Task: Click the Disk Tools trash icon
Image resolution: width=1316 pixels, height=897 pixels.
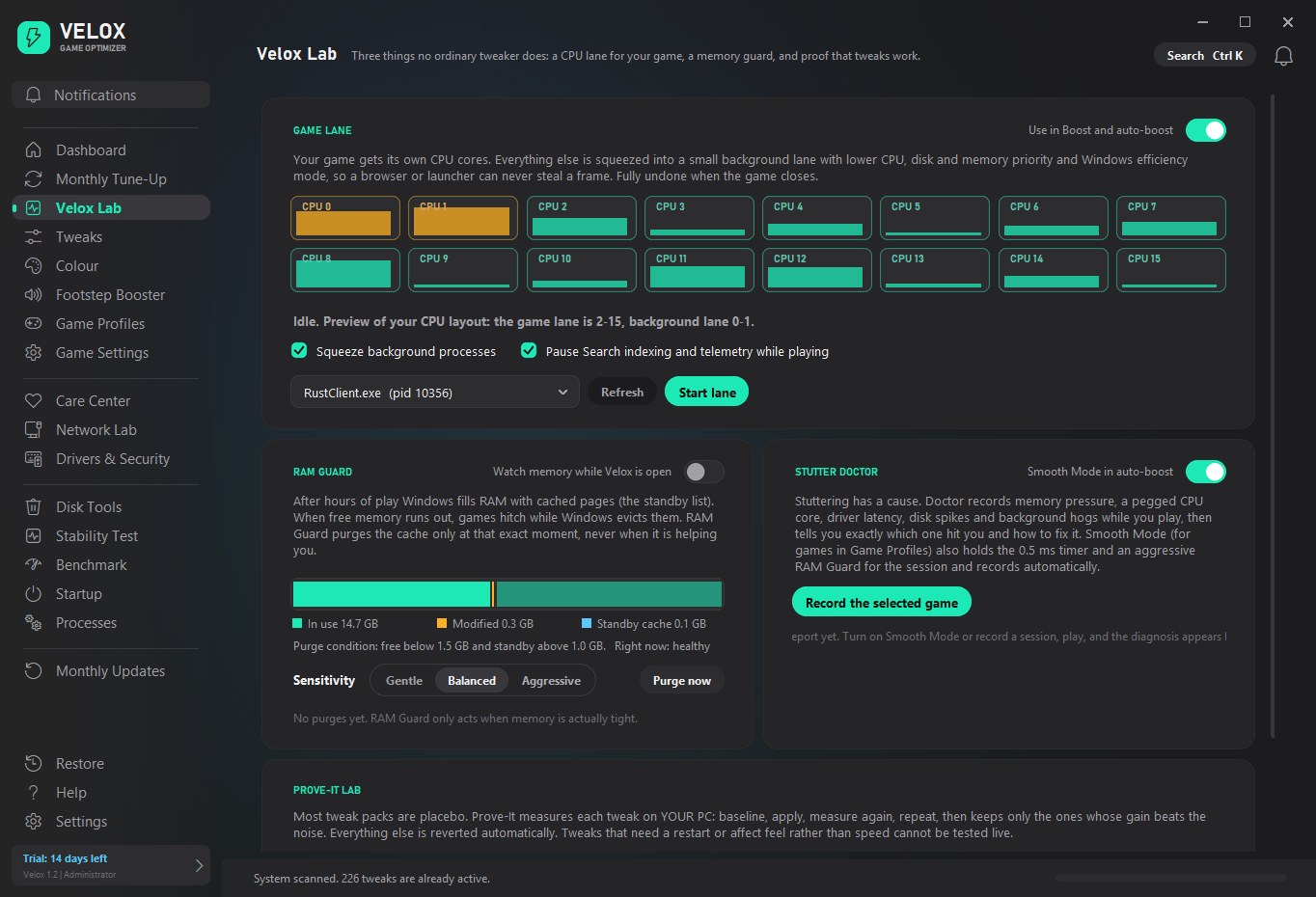Action: point(34,507)
